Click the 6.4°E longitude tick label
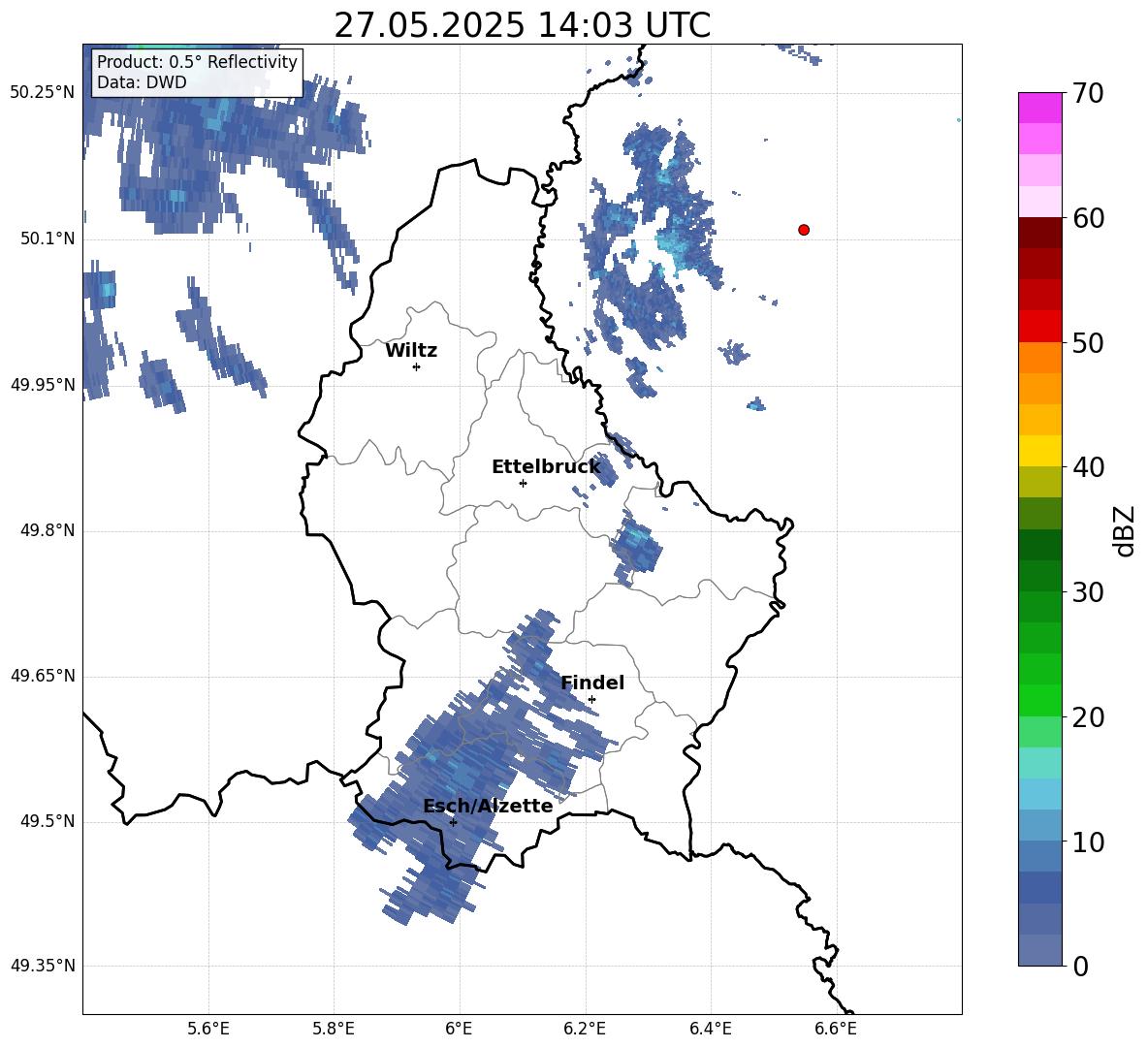Viewport: 1148px width, 1048px height. [x=710, y=1029]
